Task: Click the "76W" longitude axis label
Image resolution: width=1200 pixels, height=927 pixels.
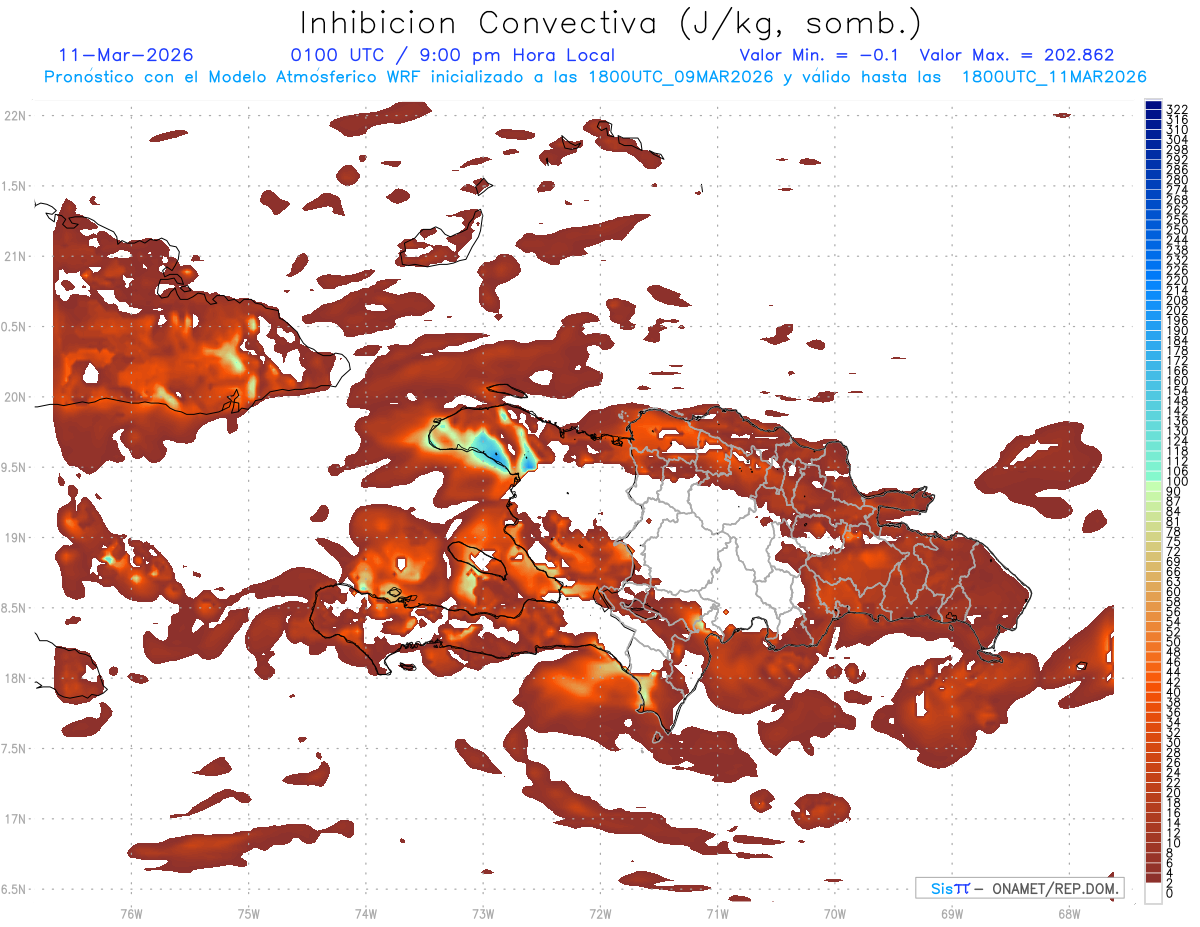Action: (x=132, y=913)
